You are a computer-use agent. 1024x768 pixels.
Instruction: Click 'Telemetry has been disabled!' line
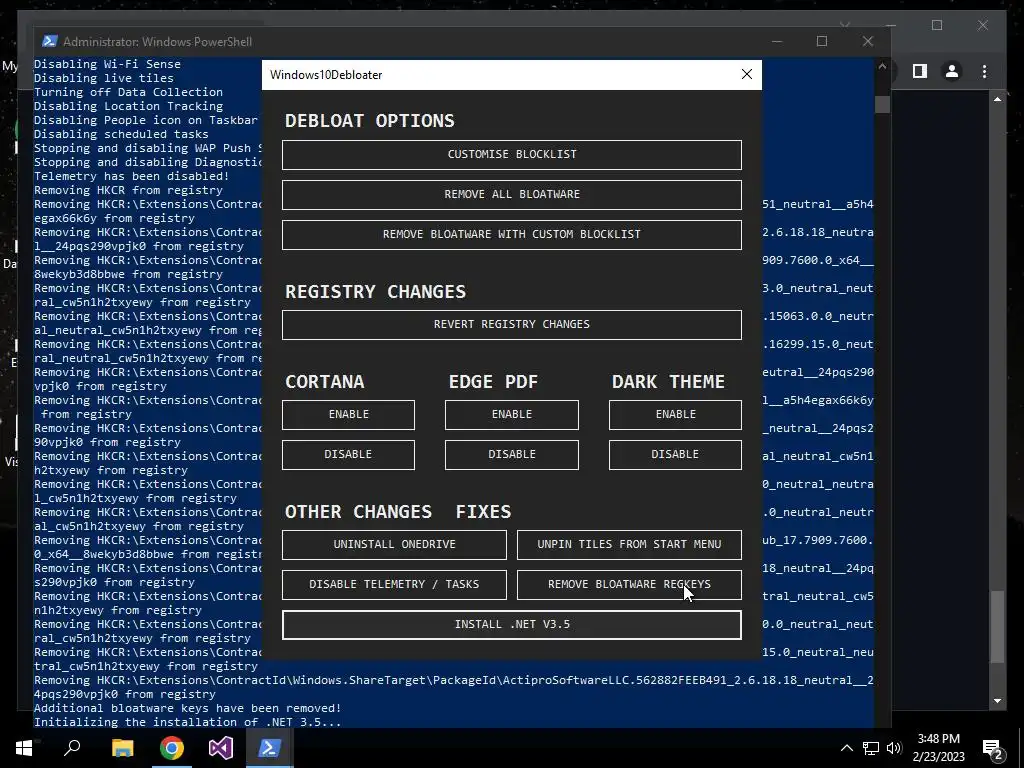(x=131, y=176)
